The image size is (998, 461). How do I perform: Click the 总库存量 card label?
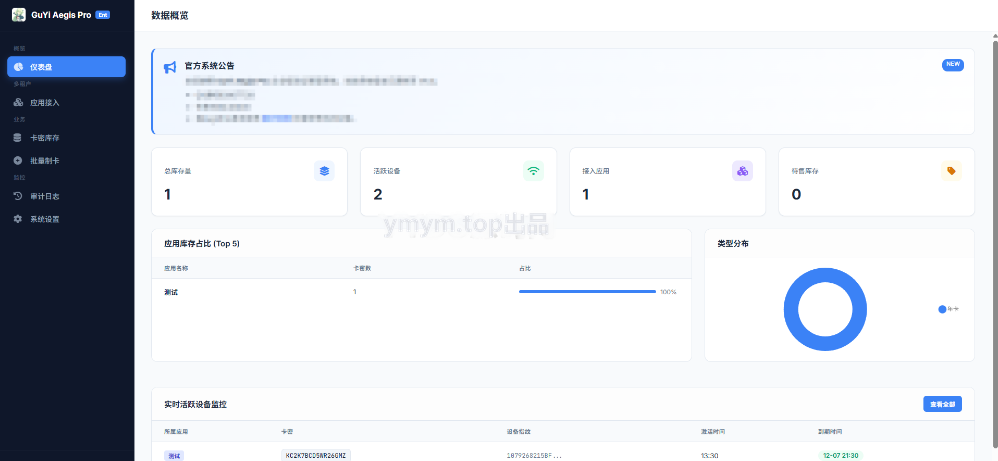(x=178, y=171)
